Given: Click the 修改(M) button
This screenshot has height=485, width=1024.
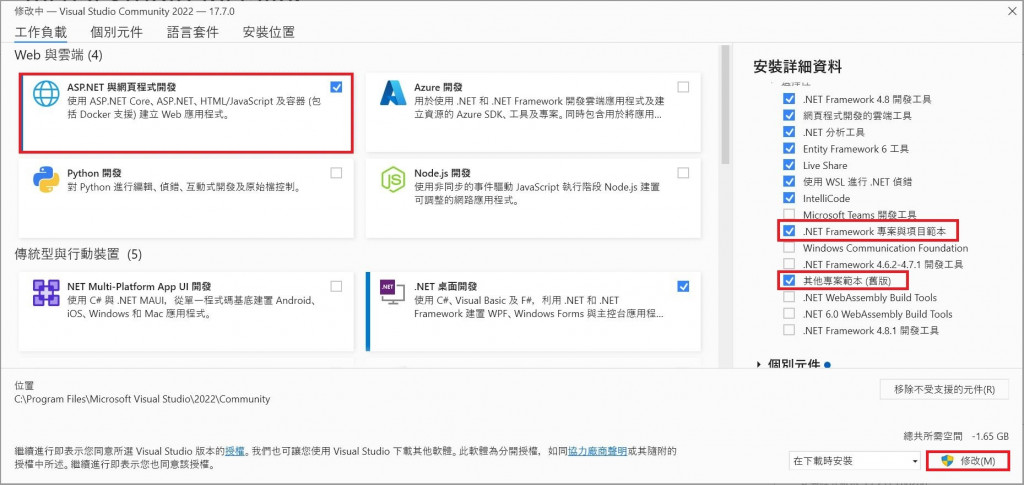Looking at the screenshot, I should 968,461.
